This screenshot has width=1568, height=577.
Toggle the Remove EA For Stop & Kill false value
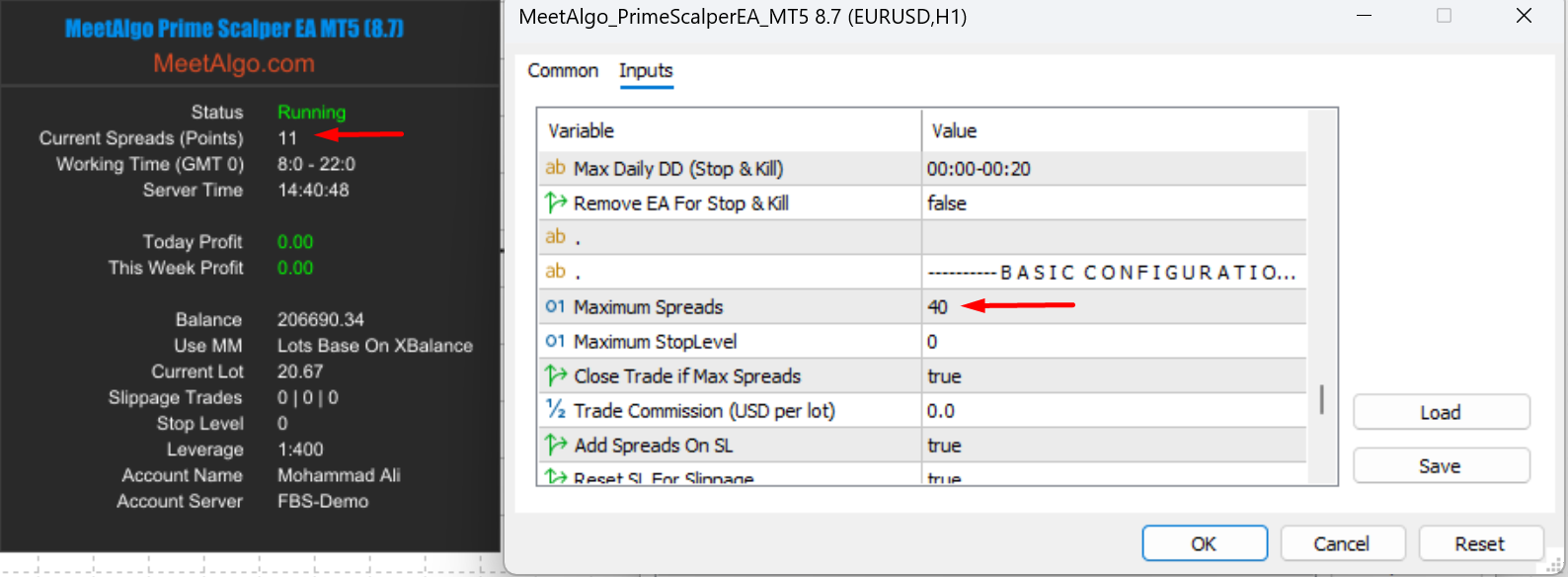(946, 204)
